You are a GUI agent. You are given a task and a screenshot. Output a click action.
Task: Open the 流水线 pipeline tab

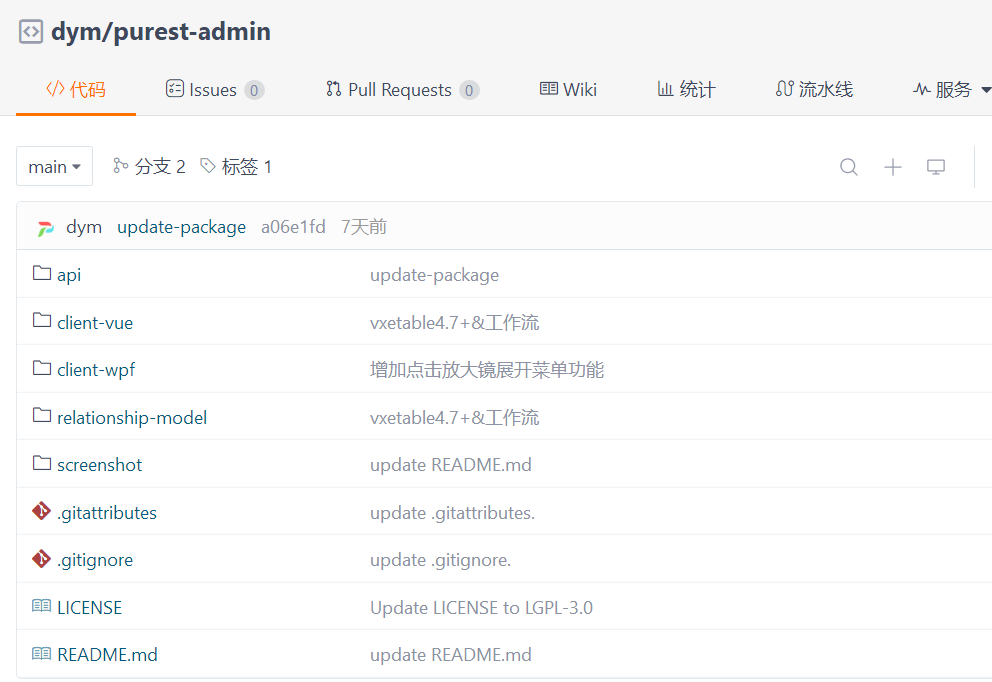pos(814,90)
